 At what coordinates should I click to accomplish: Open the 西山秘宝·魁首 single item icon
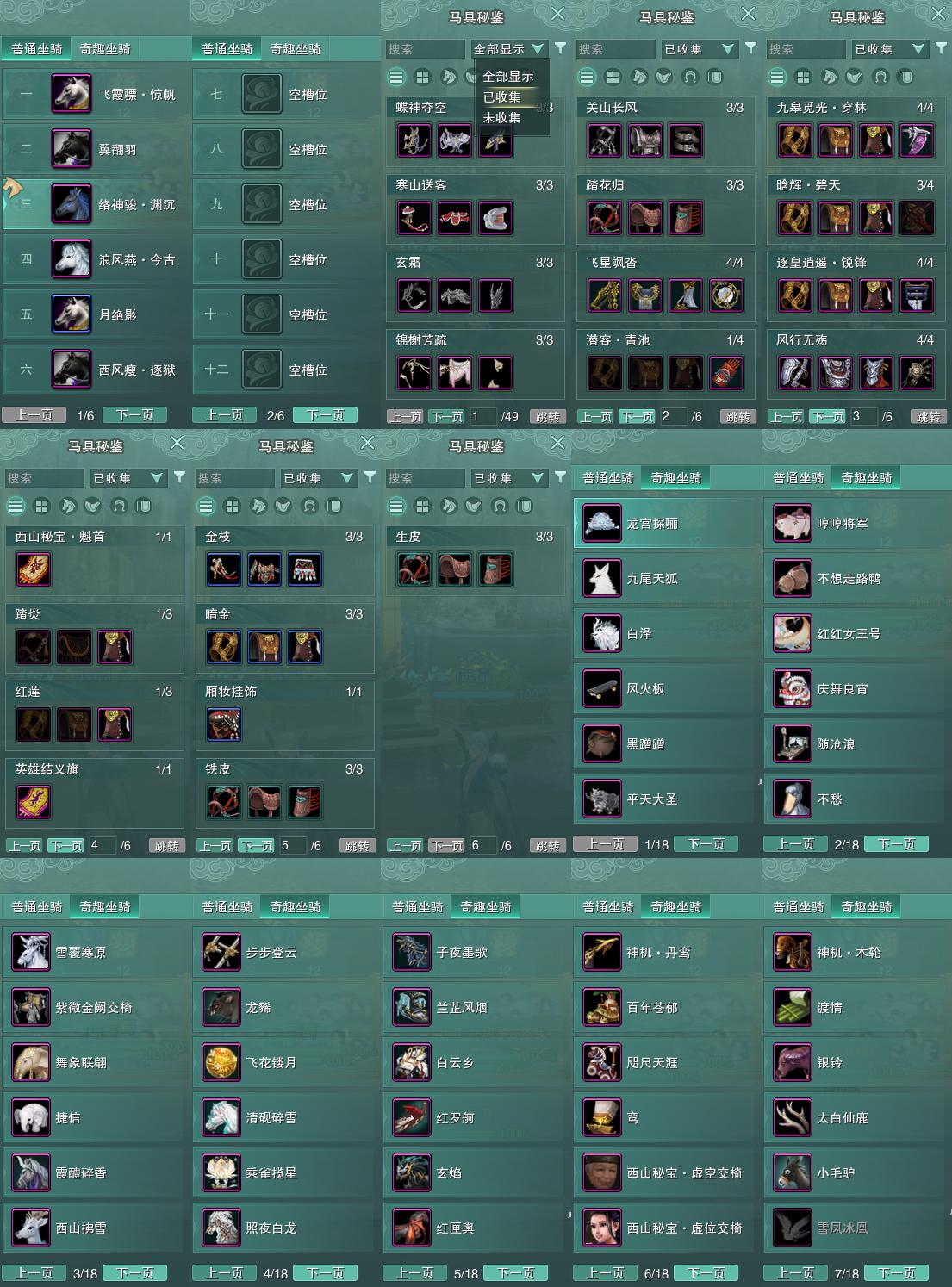coord(34,569)
